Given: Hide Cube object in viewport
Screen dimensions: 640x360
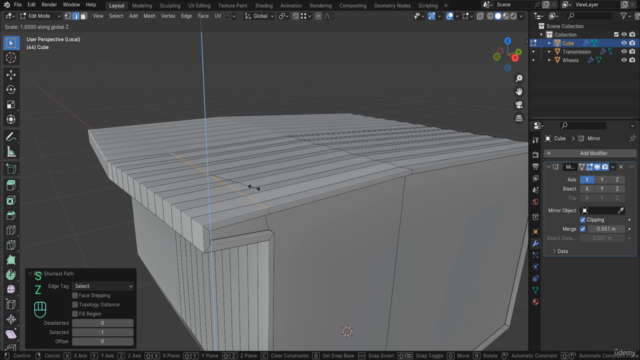Looking at the screenshot, I should tap(624, 43).
